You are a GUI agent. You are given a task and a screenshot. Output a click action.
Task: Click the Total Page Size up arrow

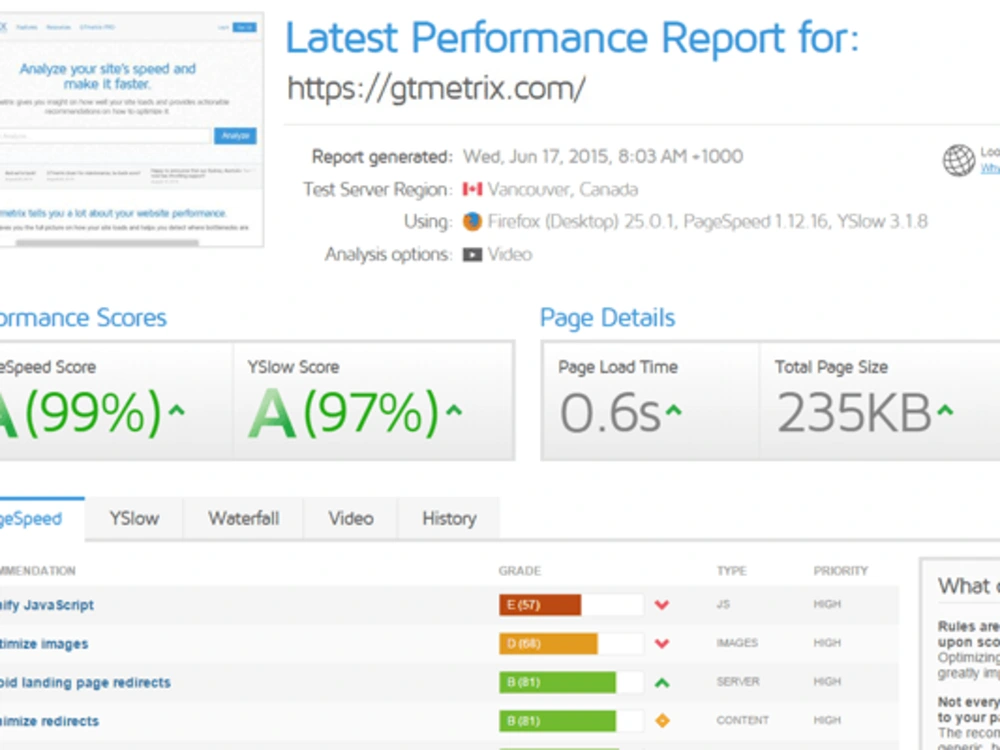(x=945, y=411)
